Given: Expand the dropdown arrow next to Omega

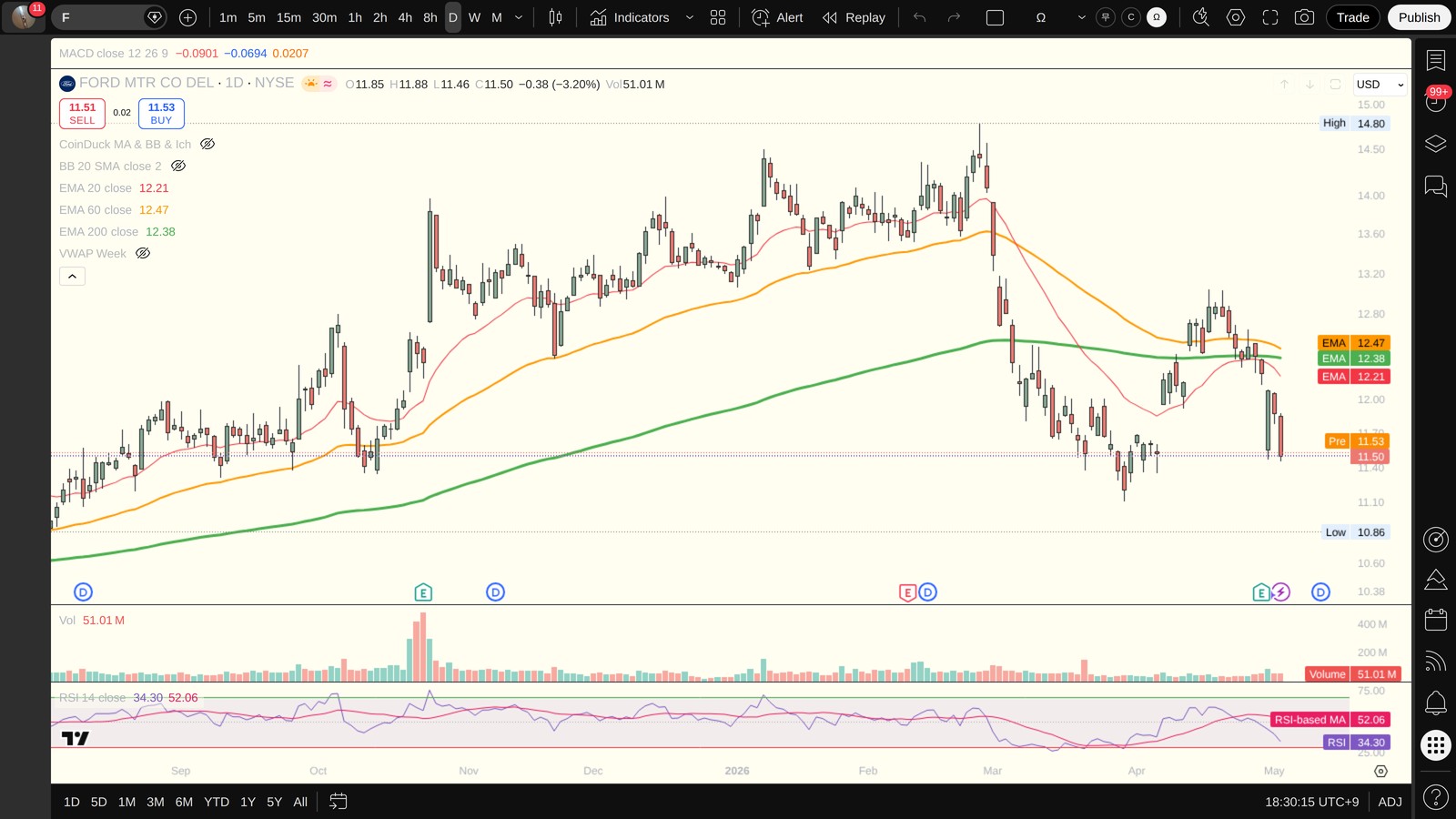Looking at the screenshot, I should click(1081, 17).
